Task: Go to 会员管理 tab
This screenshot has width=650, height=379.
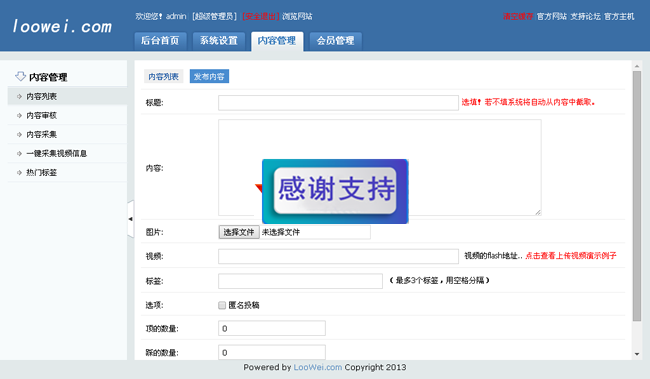Action: pyautogui.click(x=336, y=41)
